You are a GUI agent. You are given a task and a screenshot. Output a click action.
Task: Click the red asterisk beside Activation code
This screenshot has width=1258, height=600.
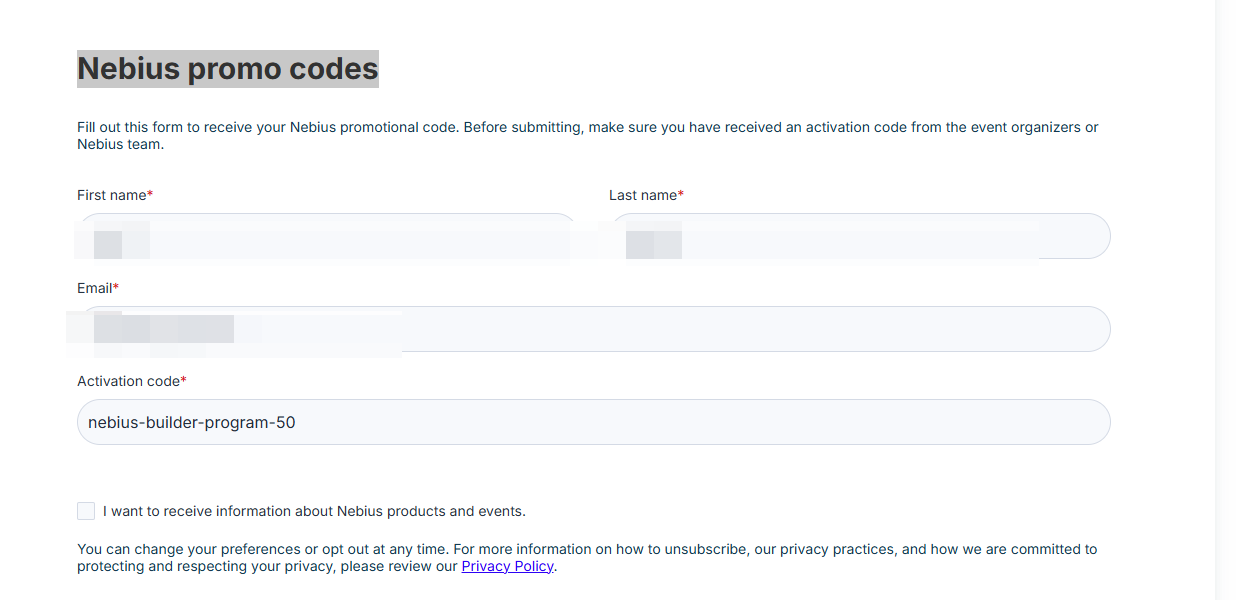184,380
